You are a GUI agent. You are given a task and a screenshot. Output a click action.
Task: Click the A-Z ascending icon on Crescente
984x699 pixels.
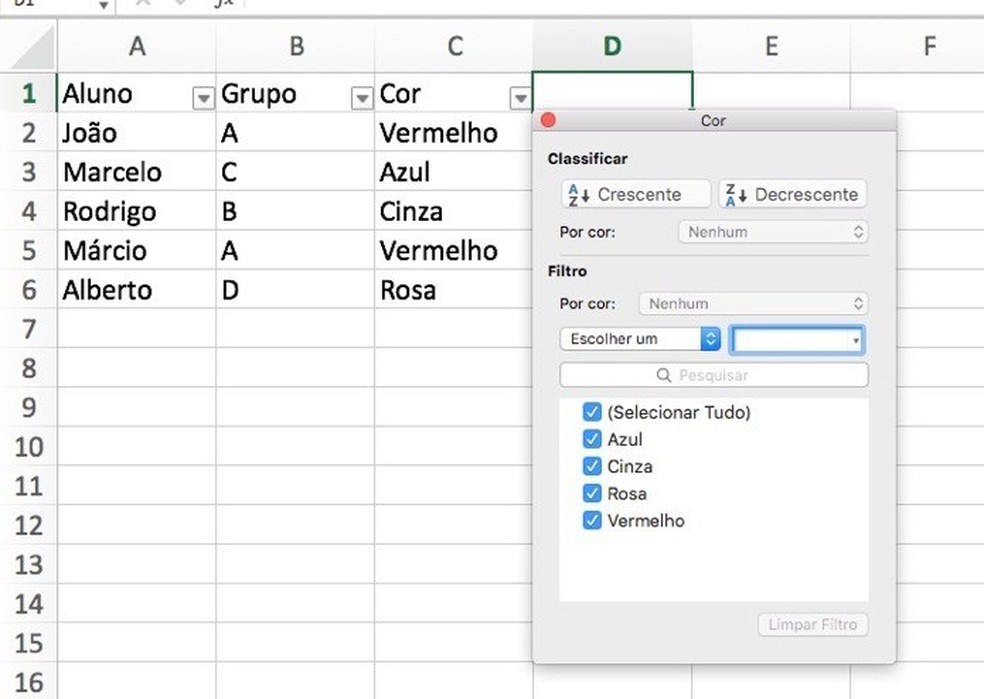(576, 194)
